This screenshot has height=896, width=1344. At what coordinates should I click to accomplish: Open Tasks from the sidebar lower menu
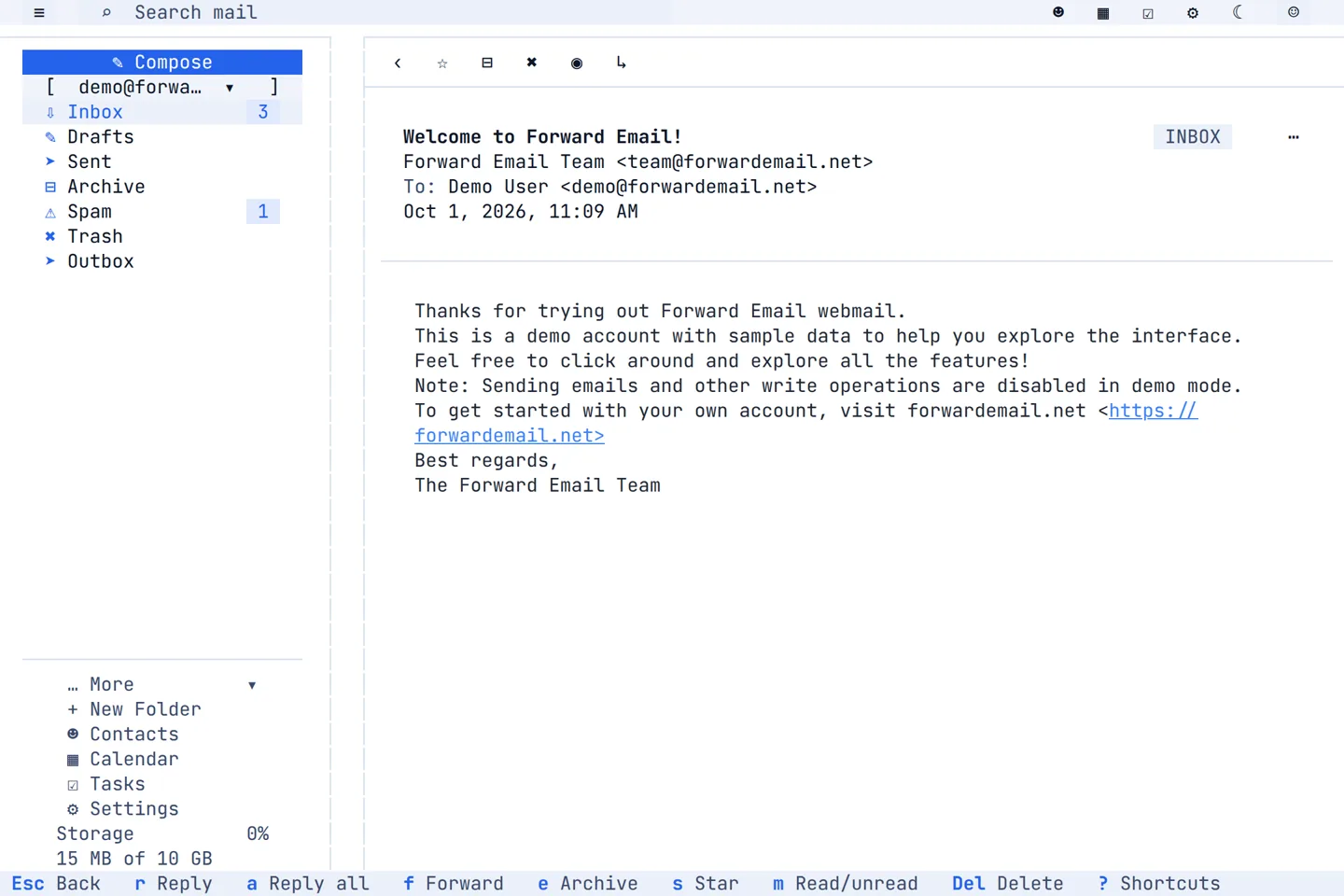coord(106,784)
